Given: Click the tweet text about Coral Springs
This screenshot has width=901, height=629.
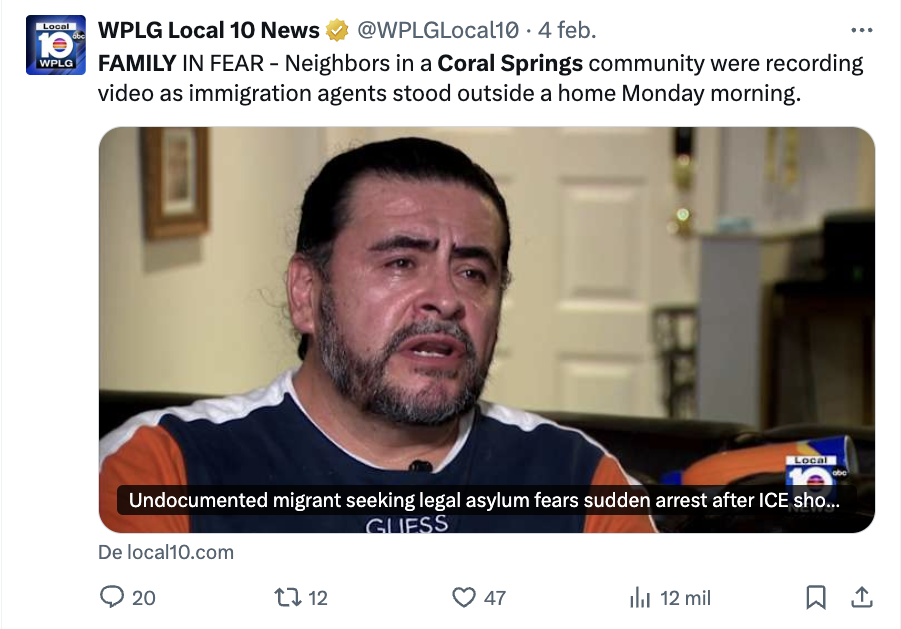Looking at the screenshot, I should coord(480,78).
